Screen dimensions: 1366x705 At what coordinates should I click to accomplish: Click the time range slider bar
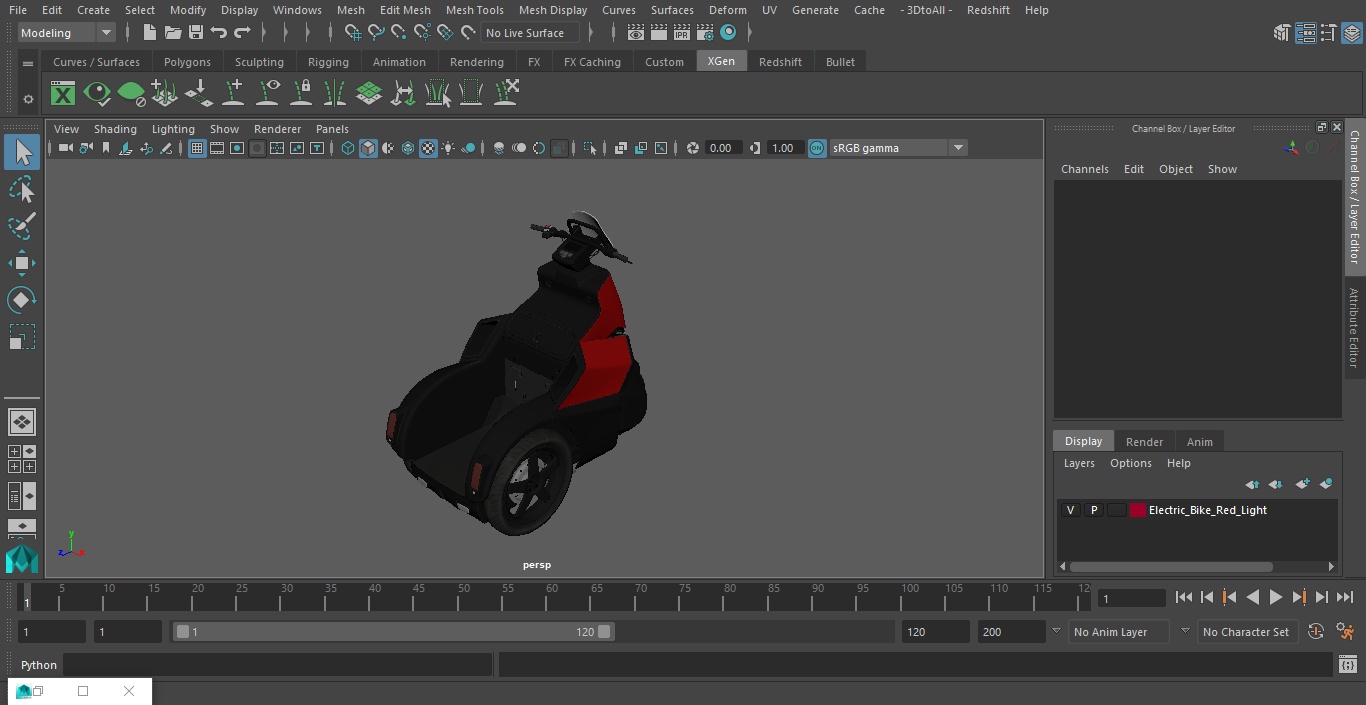393,632
